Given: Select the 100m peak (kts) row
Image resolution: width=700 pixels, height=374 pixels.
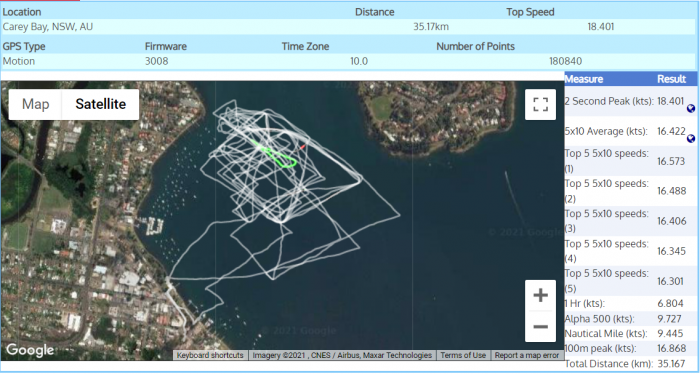Looking at the screenshot, I should tap(631, 348).
